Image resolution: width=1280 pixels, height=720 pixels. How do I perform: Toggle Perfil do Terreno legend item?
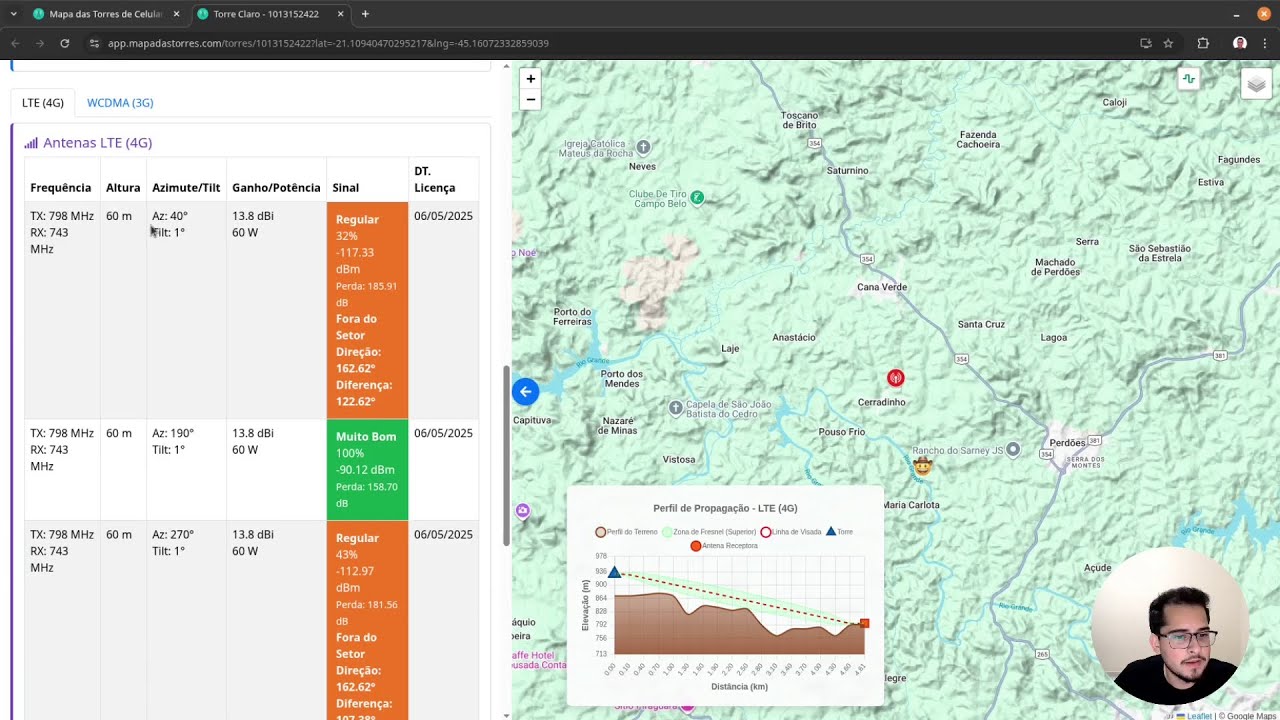coord(626,532)
